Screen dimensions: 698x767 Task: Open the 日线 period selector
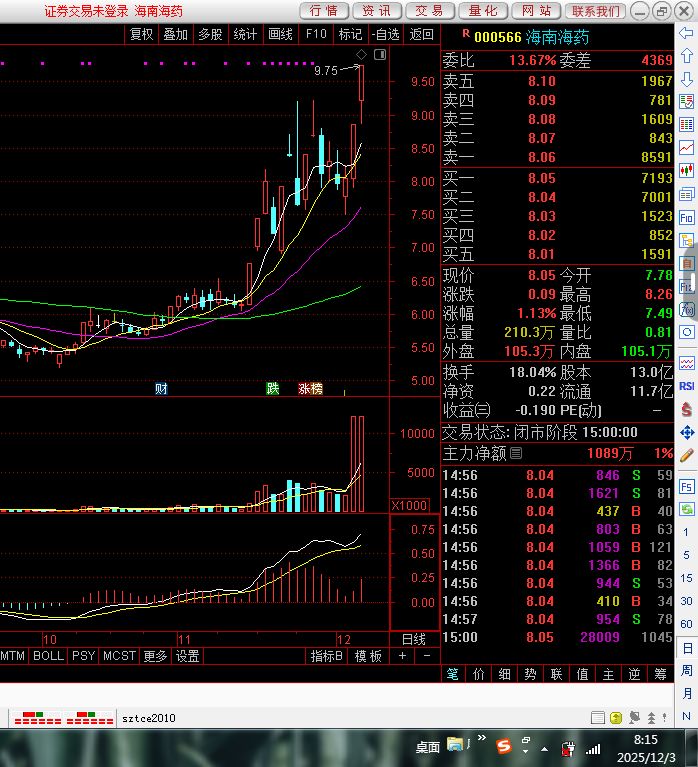[x=414, y=639]
